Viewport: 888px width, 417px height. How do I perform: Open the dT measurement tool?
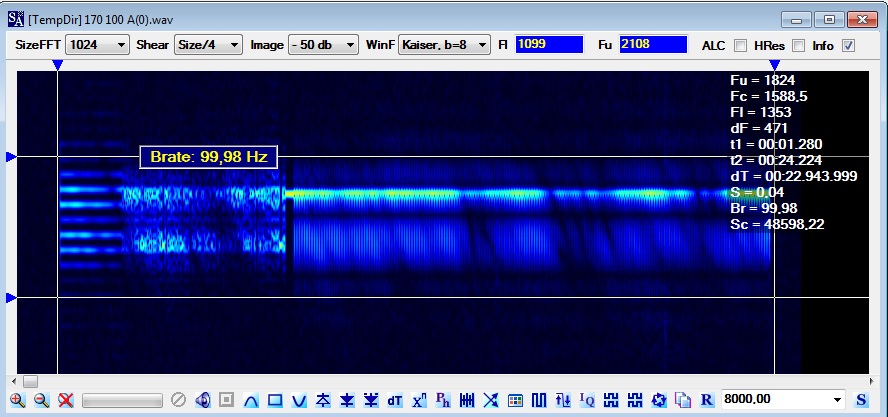pos(395,400)
